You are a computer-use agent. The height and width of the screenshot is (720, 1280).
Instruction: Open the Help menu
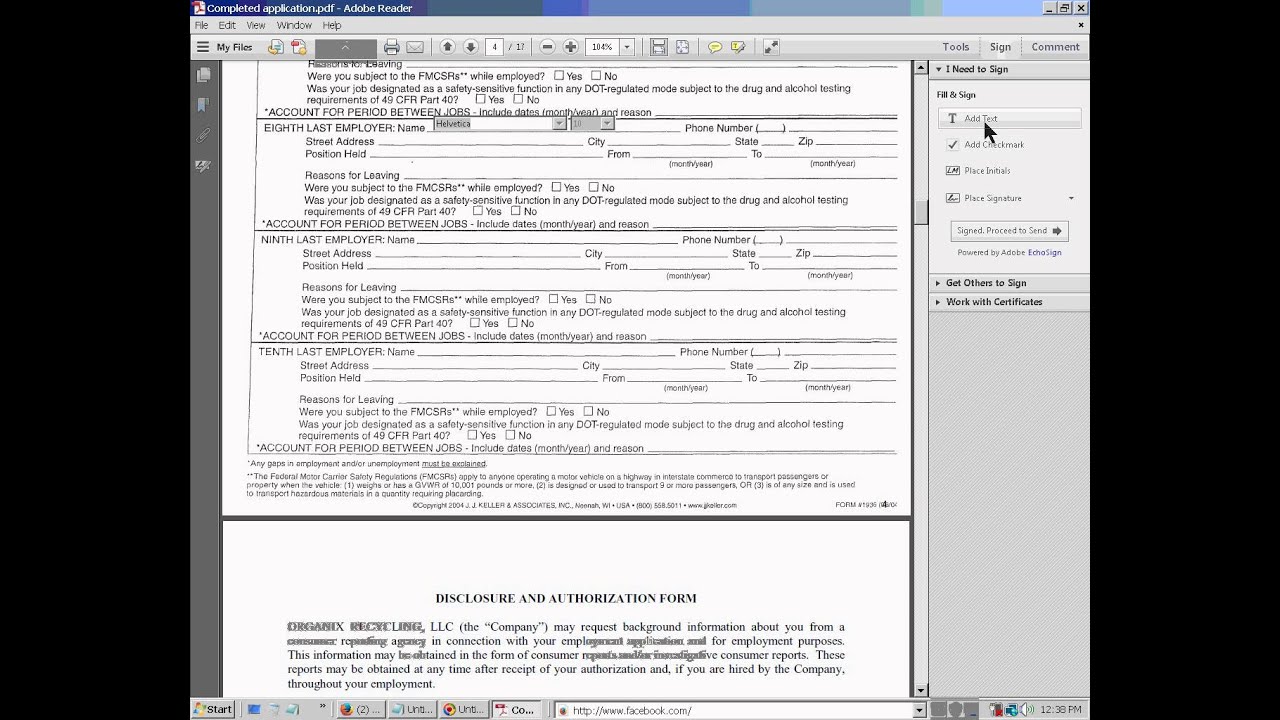332,25
